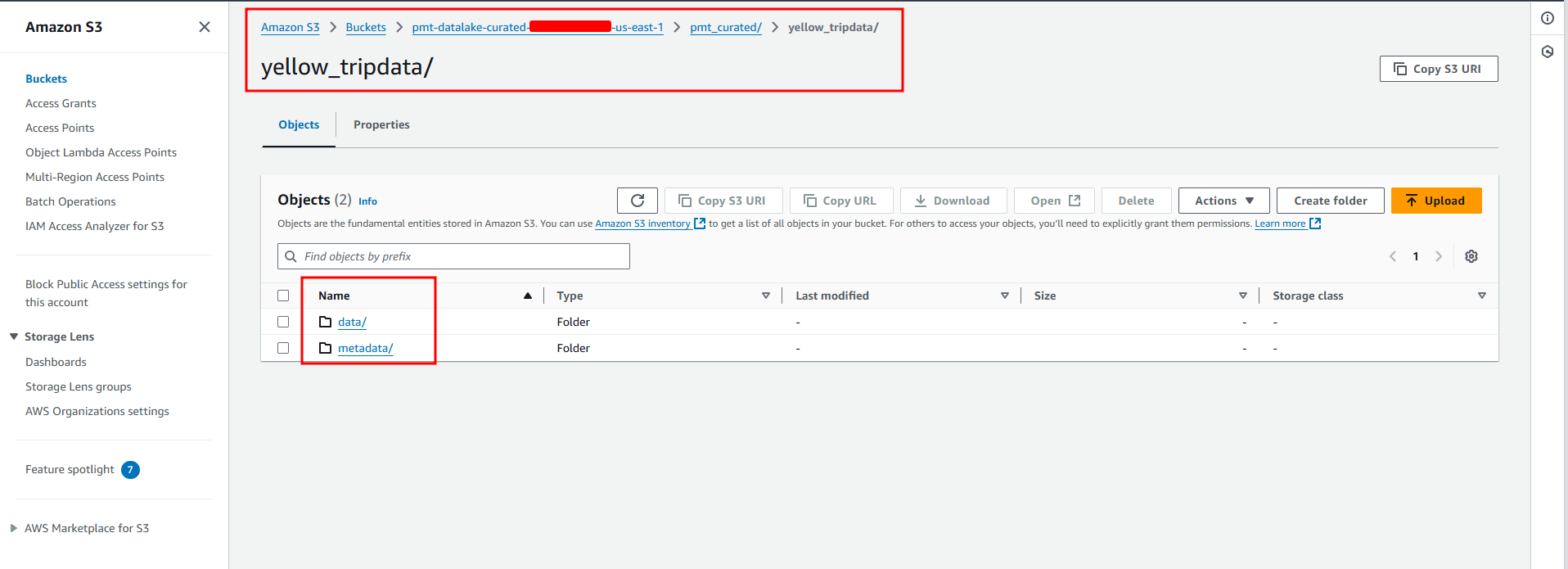Click the refresh objects icon button
The width and height of the screenshot is (1568, 569).
[x=638, y=201]
